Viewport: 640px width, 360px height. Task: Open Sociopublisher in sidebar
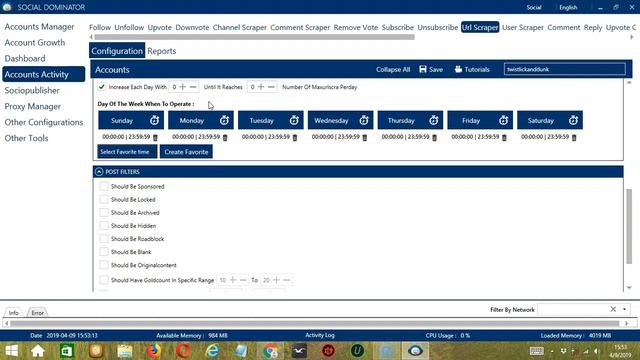pyautogui.click(x=32, y=90)
